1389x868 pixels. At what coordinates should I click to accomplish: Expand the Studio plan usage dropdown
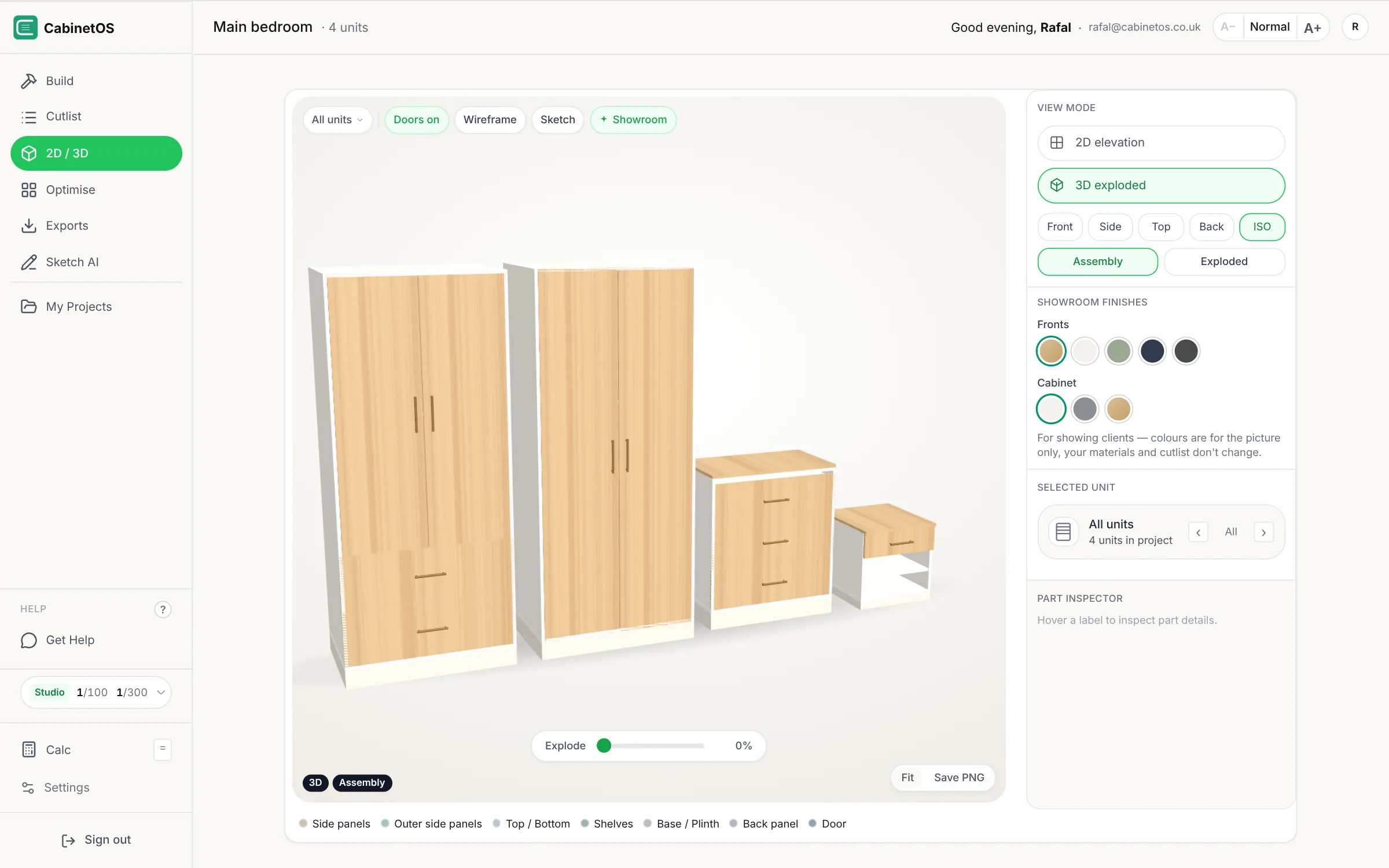(96, 692)
